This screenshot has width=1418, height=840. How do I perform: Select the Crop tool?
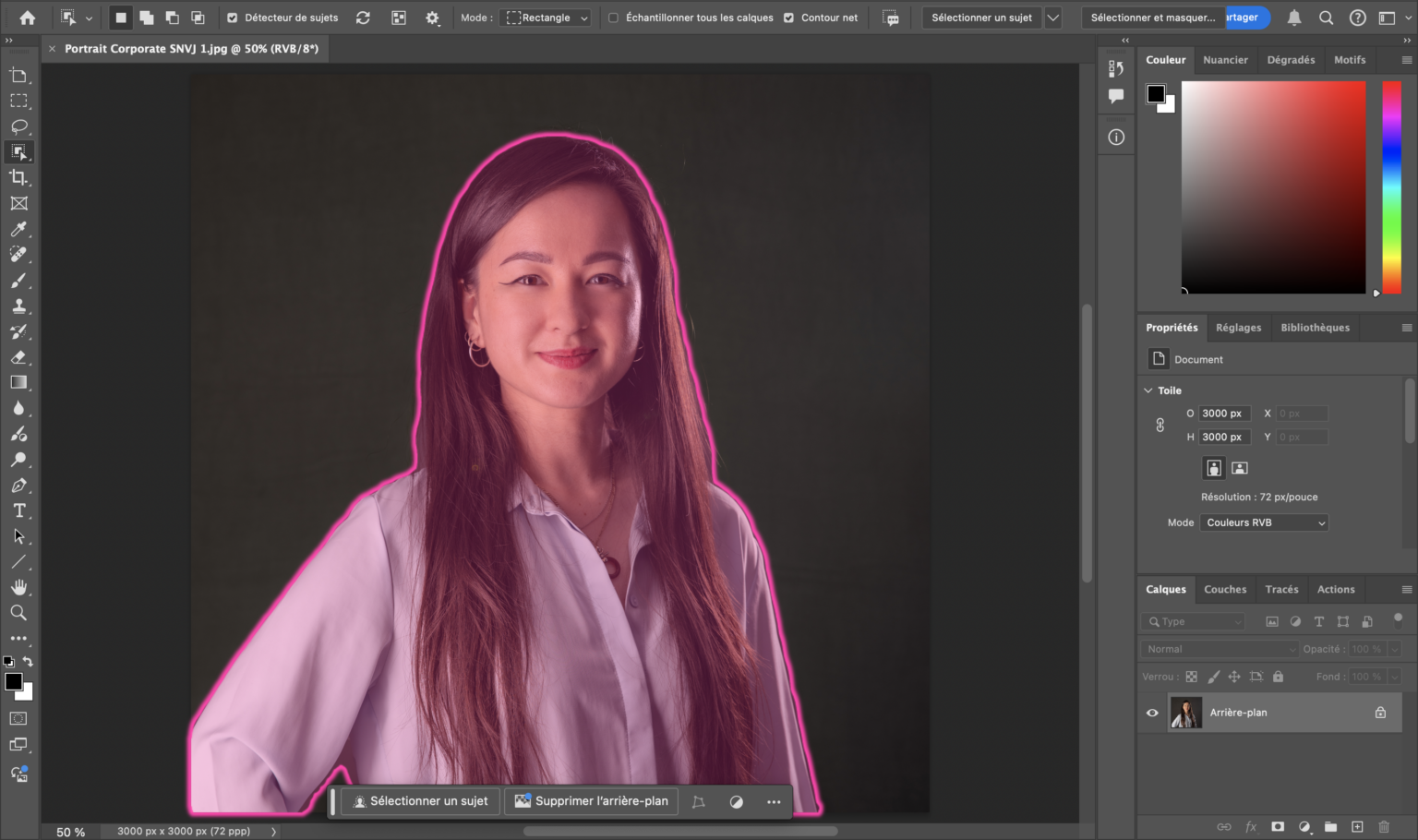click(18, 177)
